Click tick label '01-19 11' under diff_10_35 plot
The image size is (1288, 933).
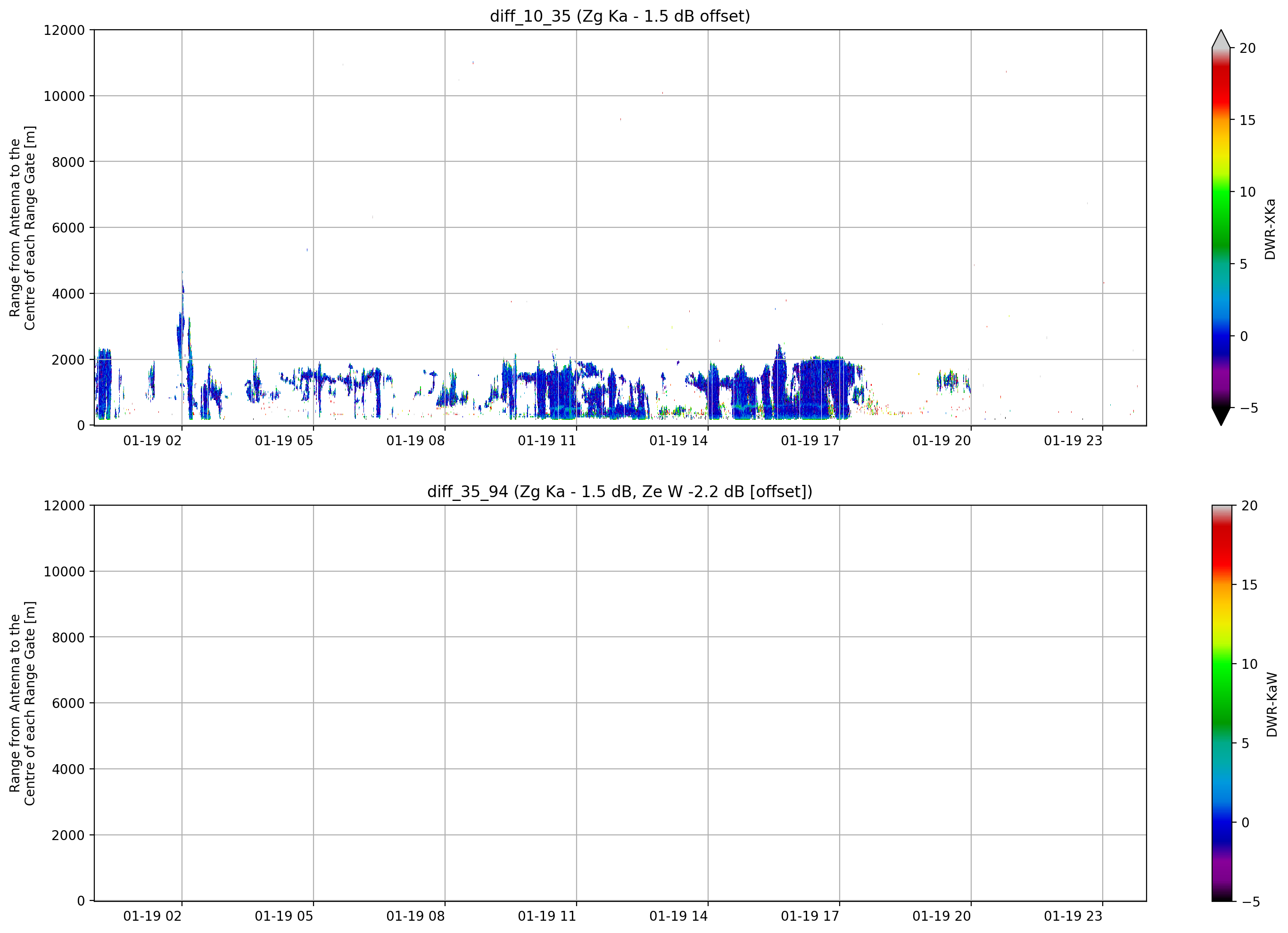pos(547,441)
